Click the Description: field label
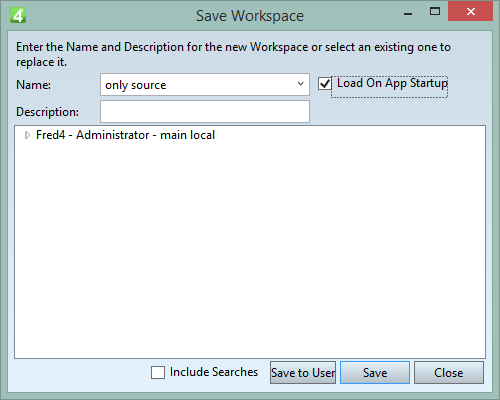This screenshot has height=400, width=500. [47, 112]
